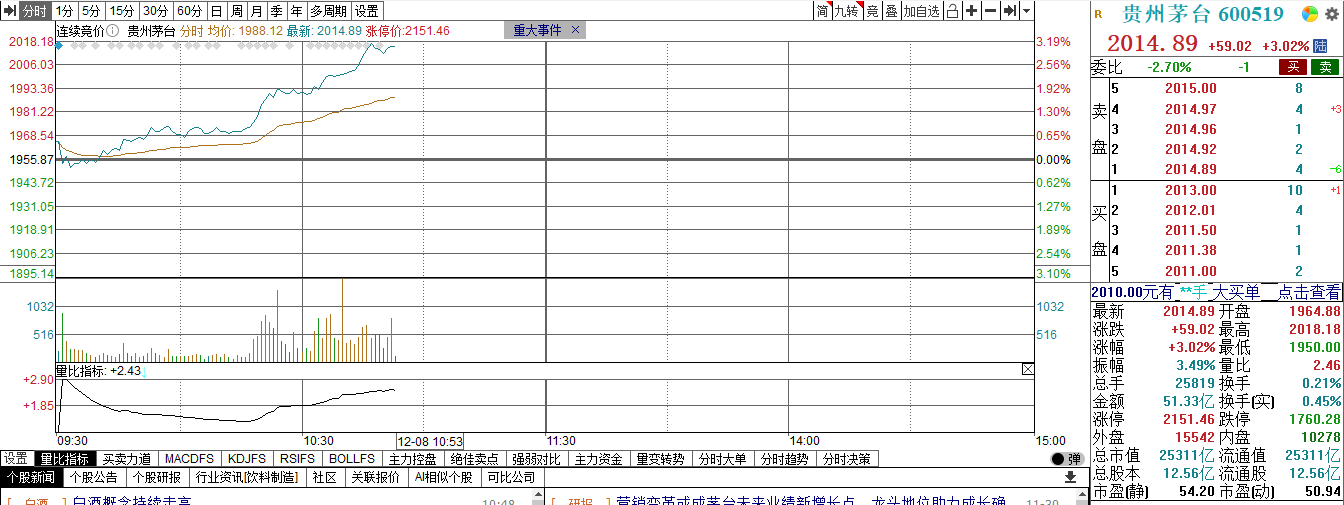The image size is (1344, 505).
Task: Click the green 卖 sell button
Action: (x=1325, y=67)
